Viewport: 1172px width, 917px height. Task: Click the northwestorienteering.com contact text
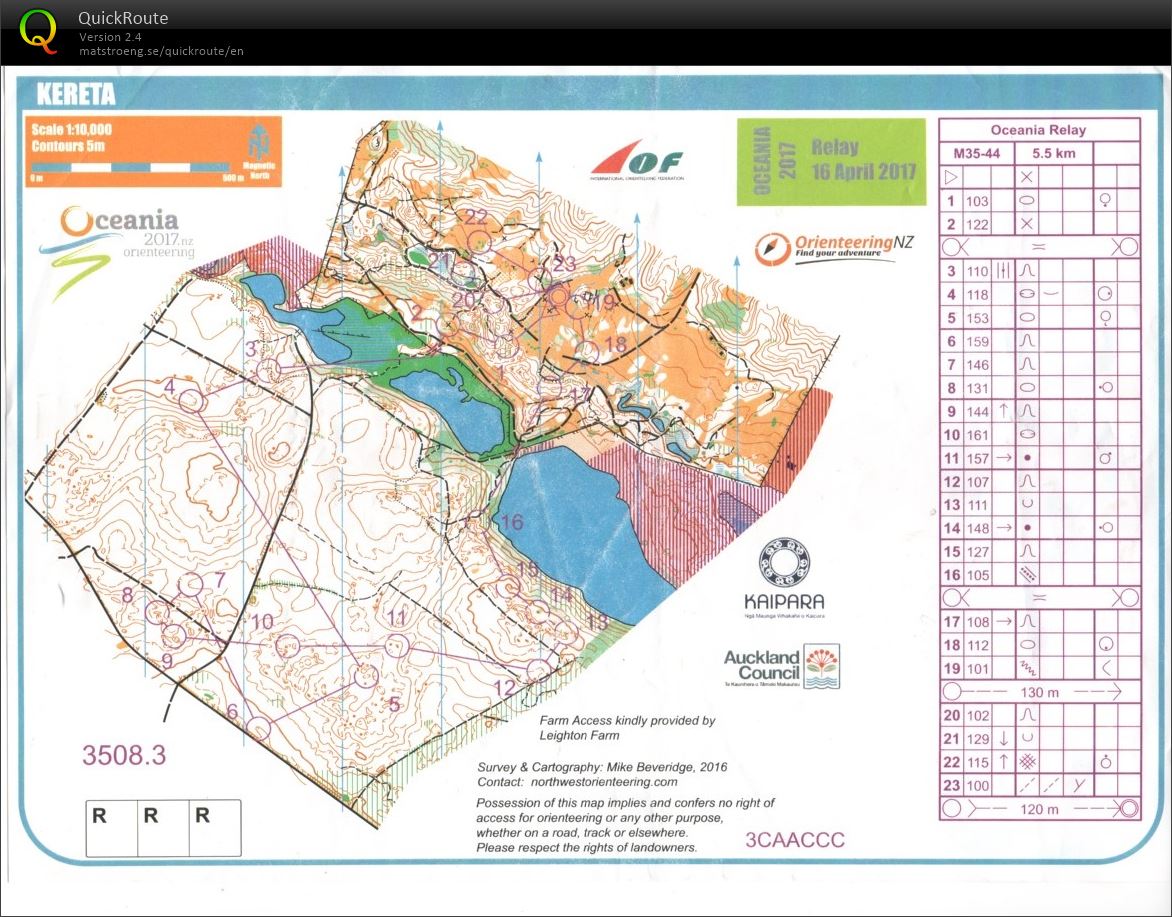(598, 782)
